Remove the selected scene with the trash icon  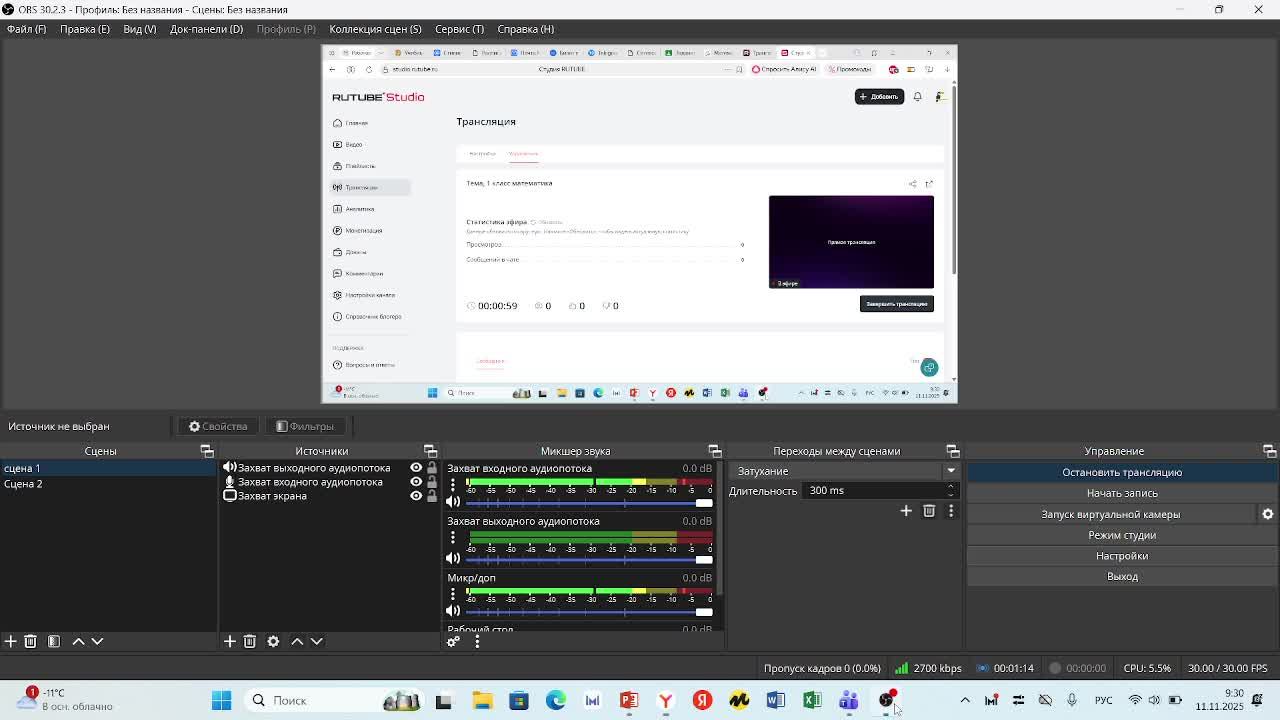(30, 641)
